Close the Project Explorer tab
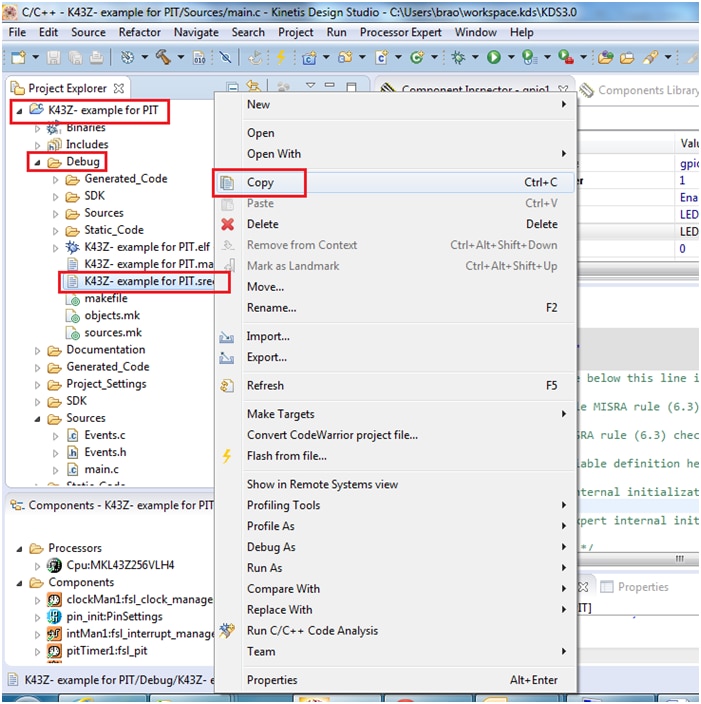The width and height of the screenshot is (701, 704). click(119, 88)
